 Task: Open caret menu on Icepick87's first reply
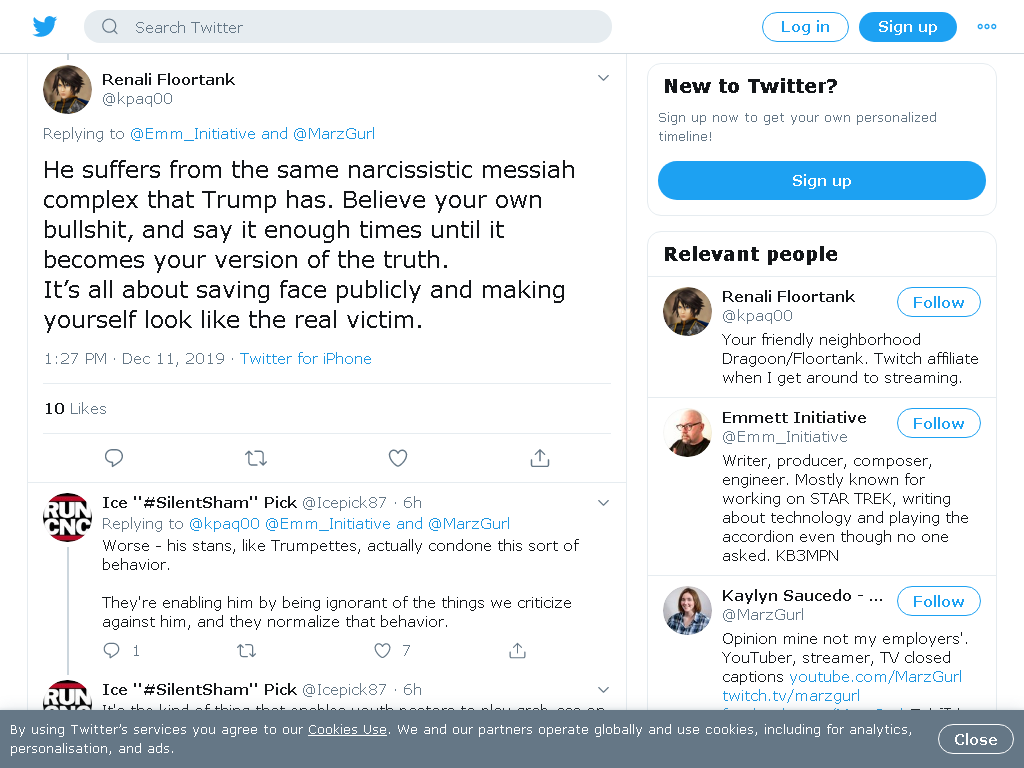point(603,503)
